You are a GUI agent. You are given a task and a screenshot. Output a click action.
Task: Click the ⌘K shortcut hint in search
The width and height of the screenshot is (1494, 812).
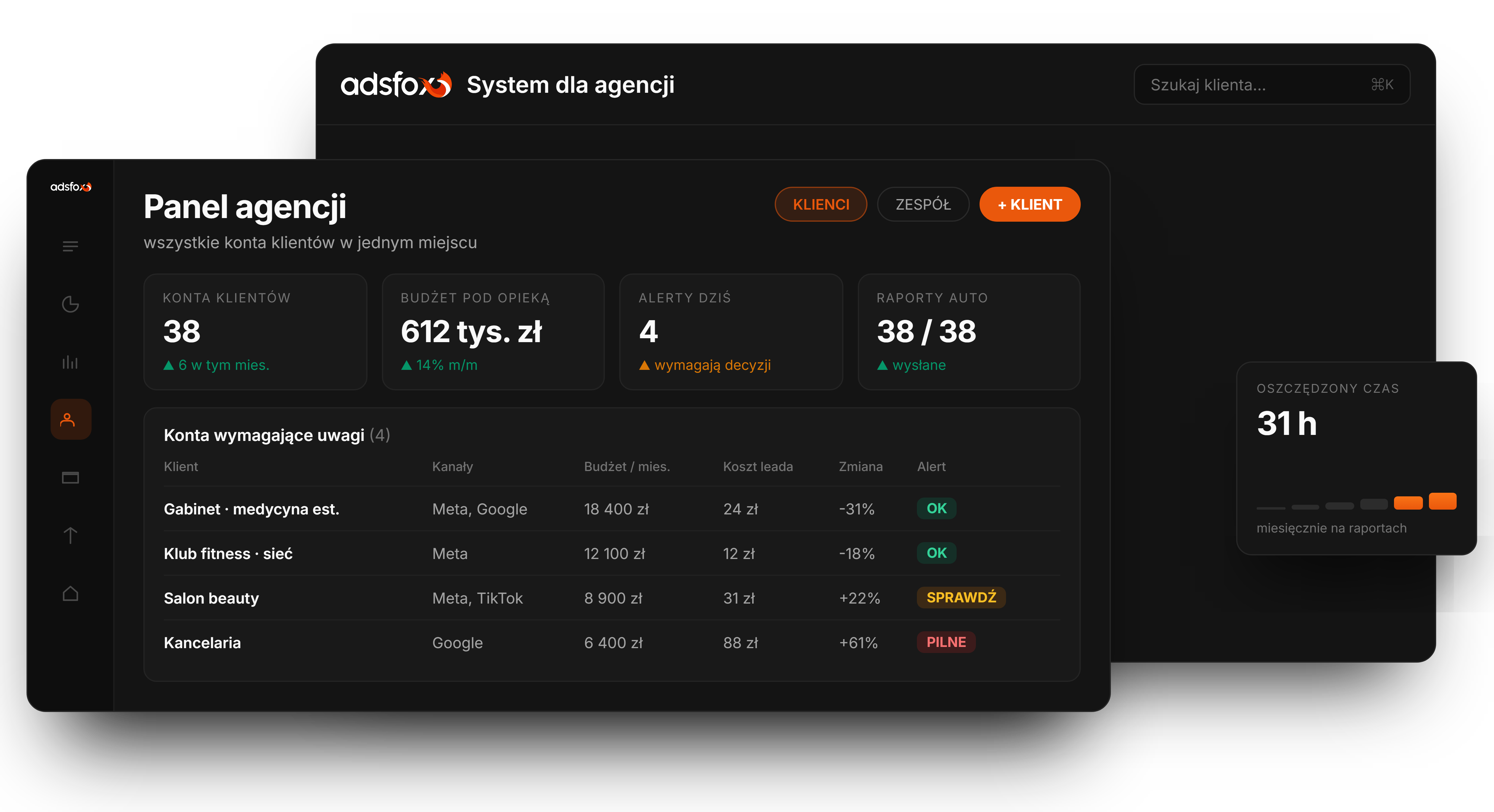click(1382, 85)
